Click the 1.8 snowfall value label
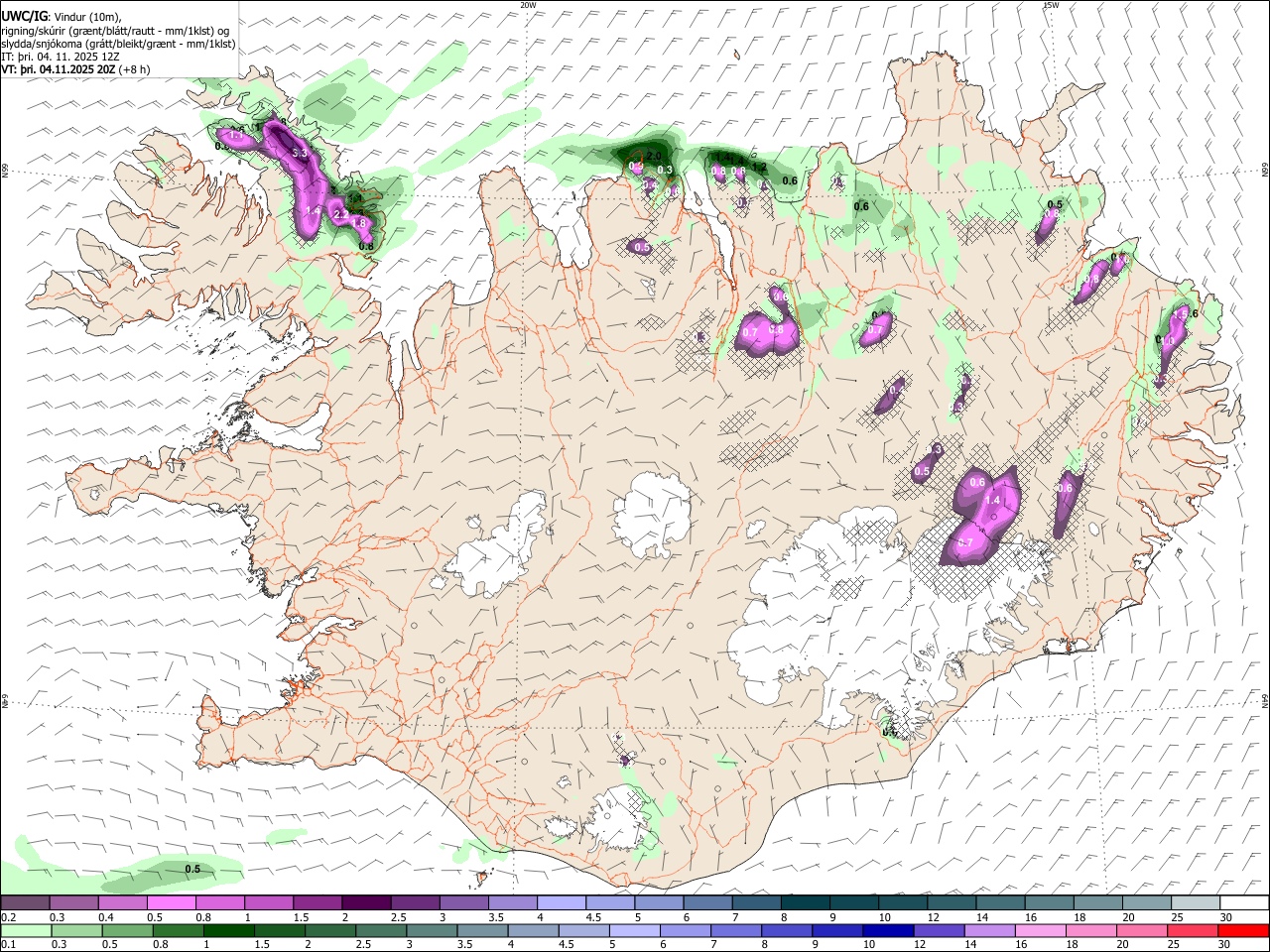Viewport: 1270px width, 952px height. point(360,223)
